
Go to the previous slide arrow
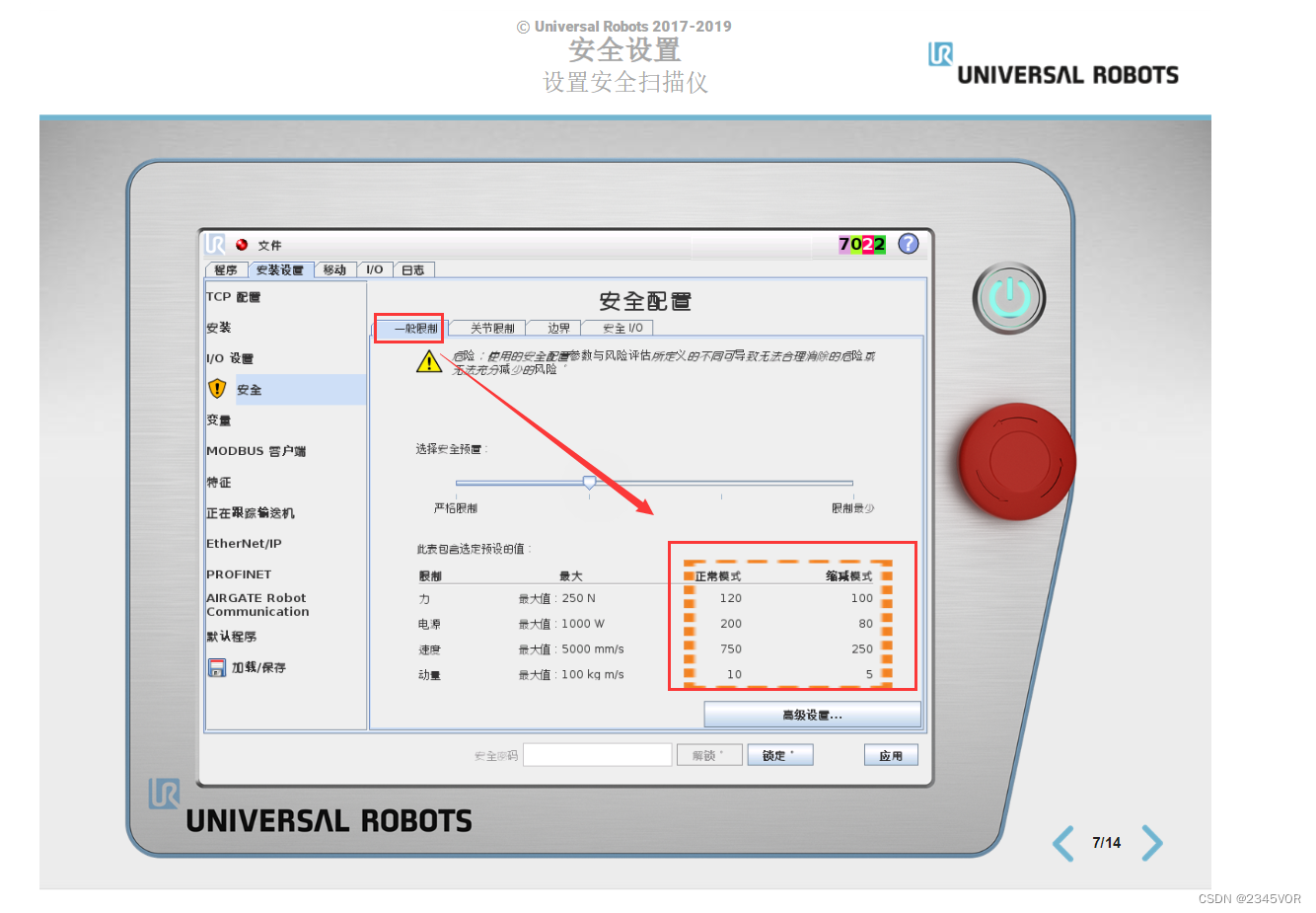pyautogui.click(x=1062, y=843)
